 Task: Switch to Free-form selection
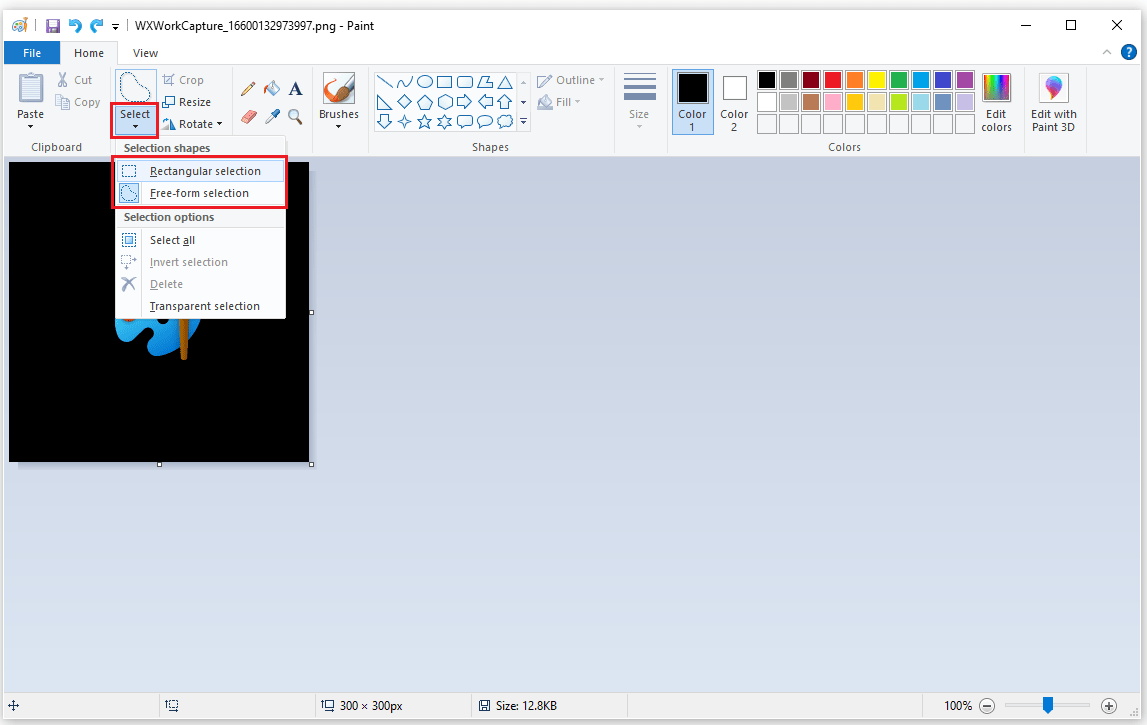199,192
